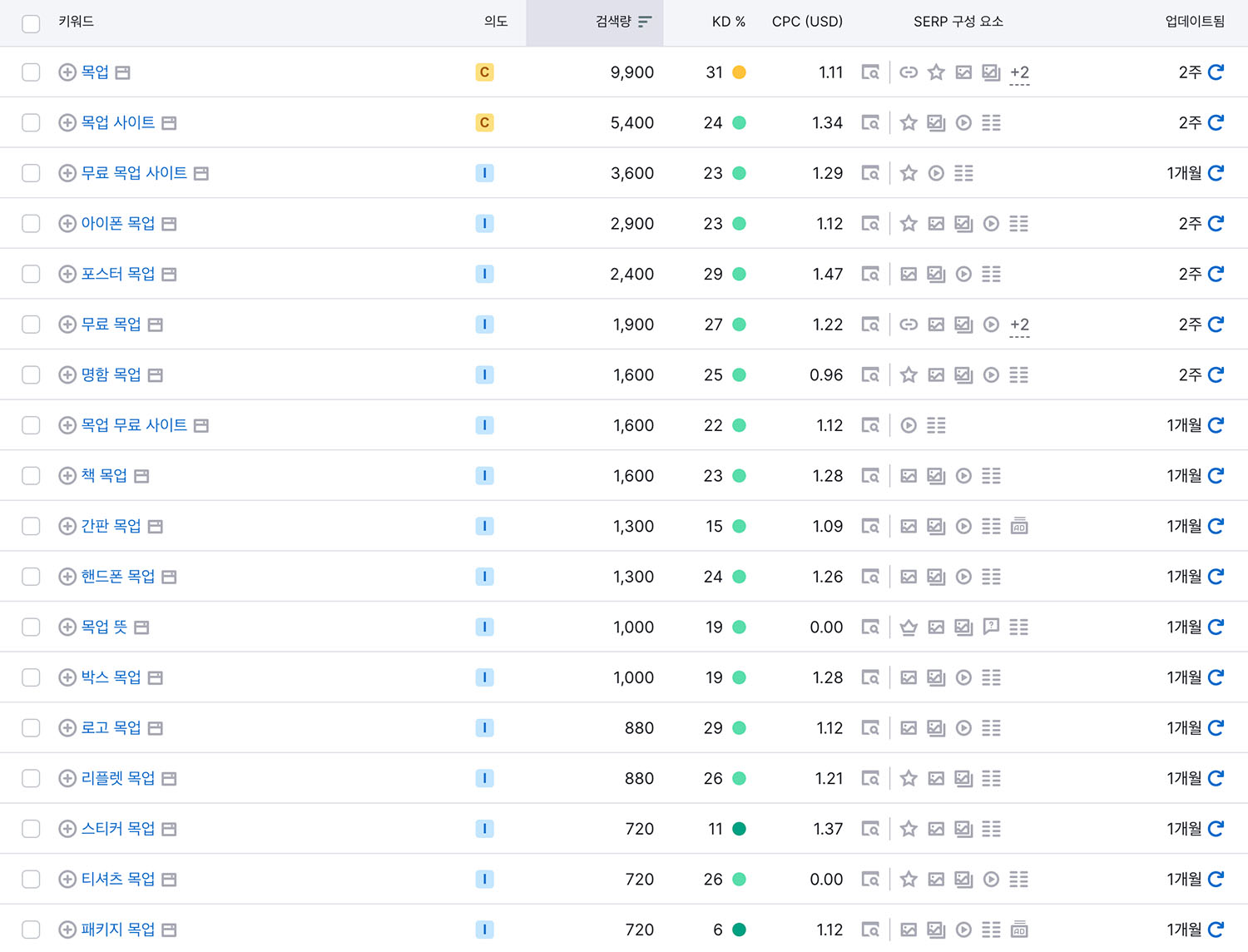
Task: Refresh metrics for 목업 row
Action: pos(1216,72)
